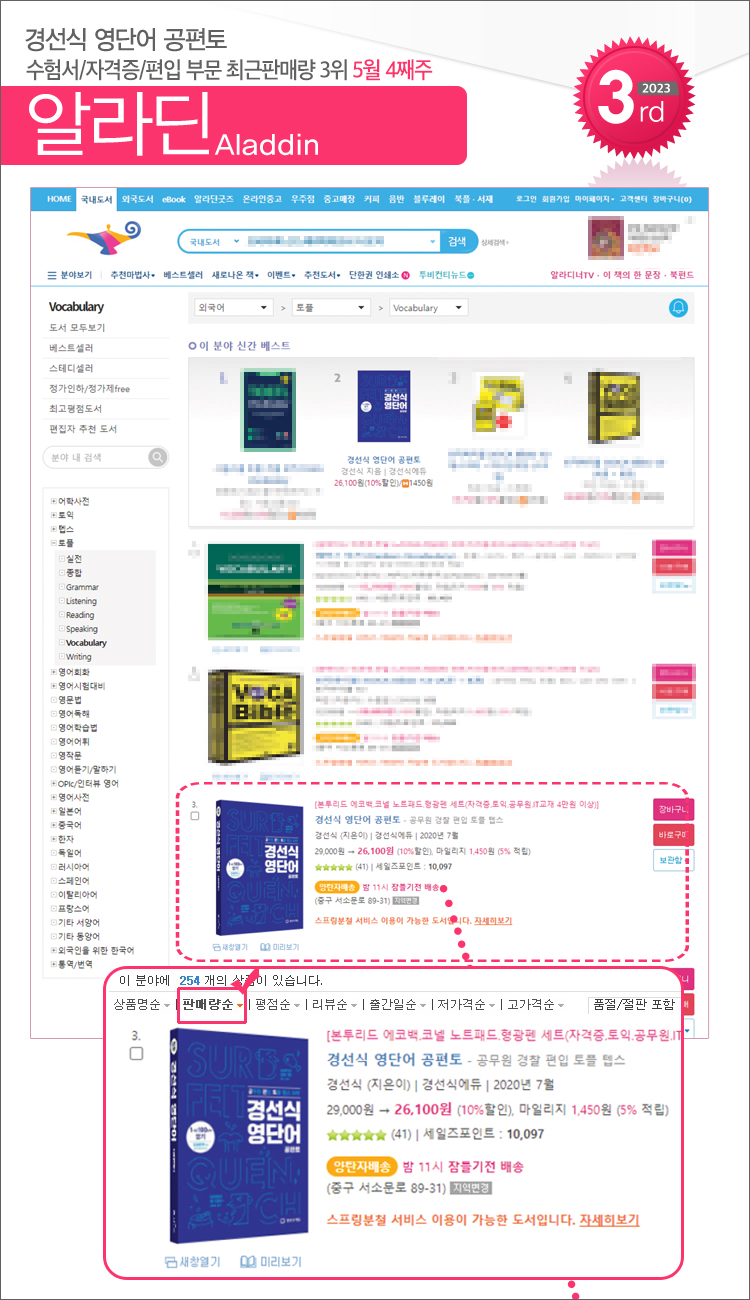Sort by 판매량순
Screen dimensions: 750x1300
tap(211, 1005)
